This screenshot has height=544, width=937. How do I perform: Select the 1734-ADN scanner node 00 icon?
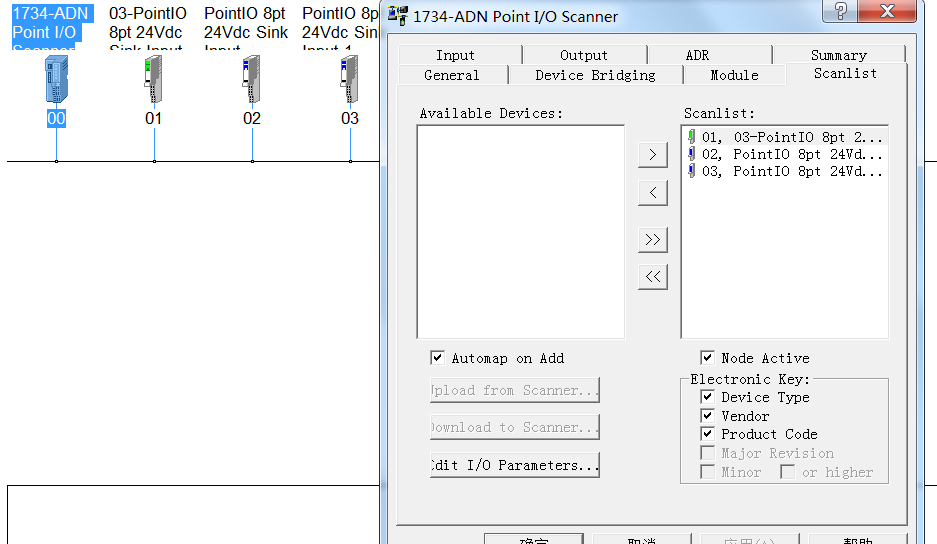pos(56,80)
